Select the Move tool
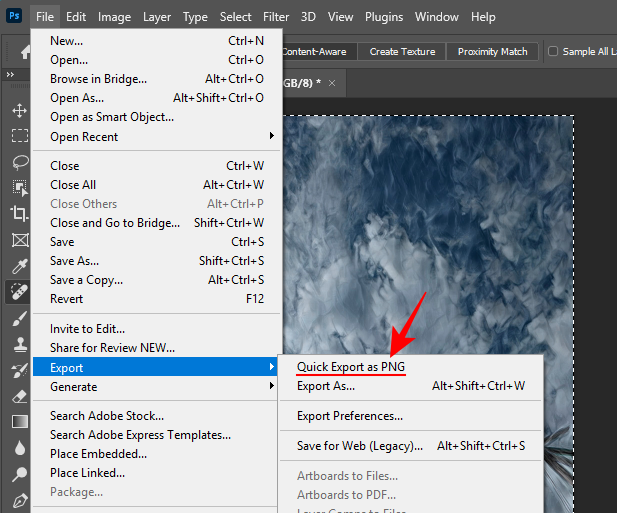This screenshot has width=617, height=513. 19,111
